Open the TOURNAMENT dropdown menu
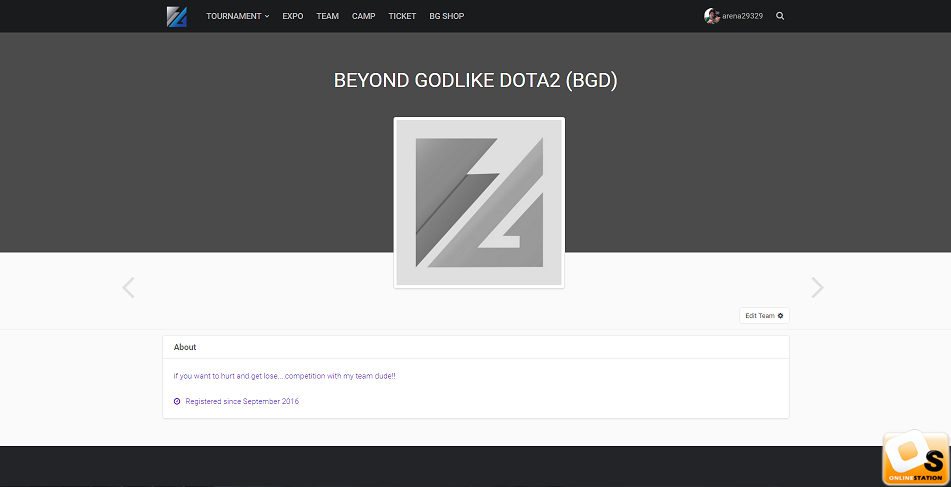Viewport: 951px width, 487px height. (237, 16)
